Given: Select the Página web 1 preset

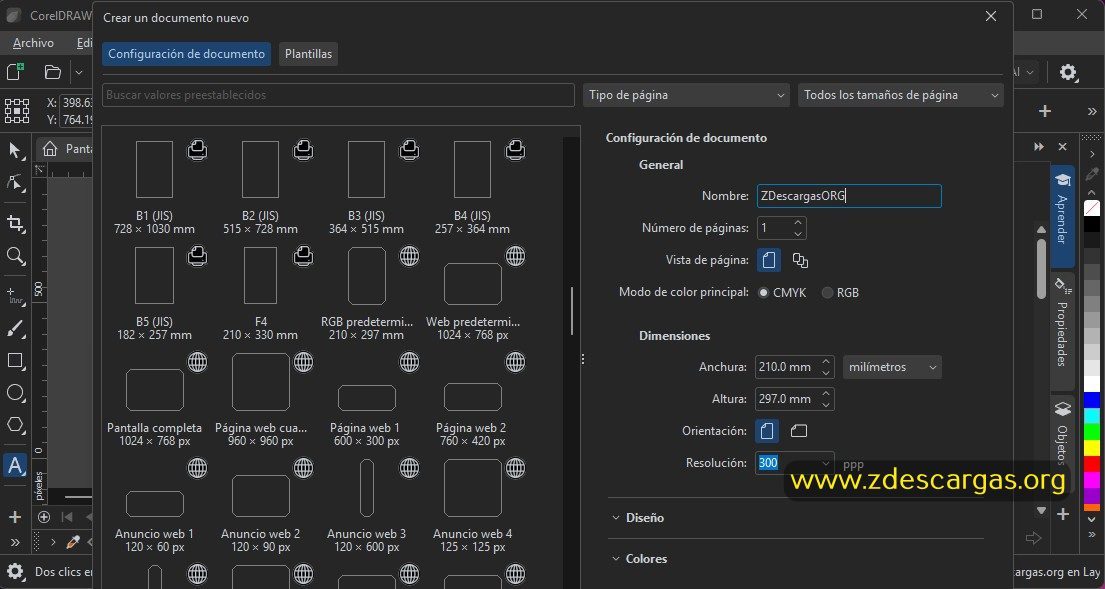Looking at the screenshot, I should coord(365,399).
